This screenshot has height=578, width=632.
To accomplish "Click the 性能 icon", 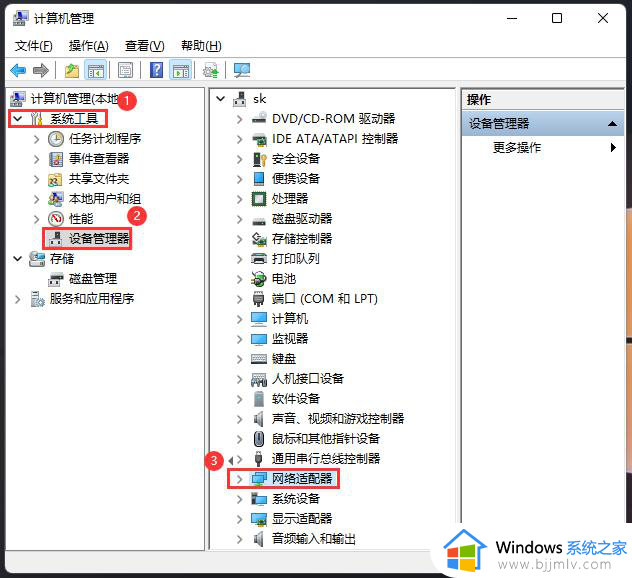I will [x=56, y=219].
